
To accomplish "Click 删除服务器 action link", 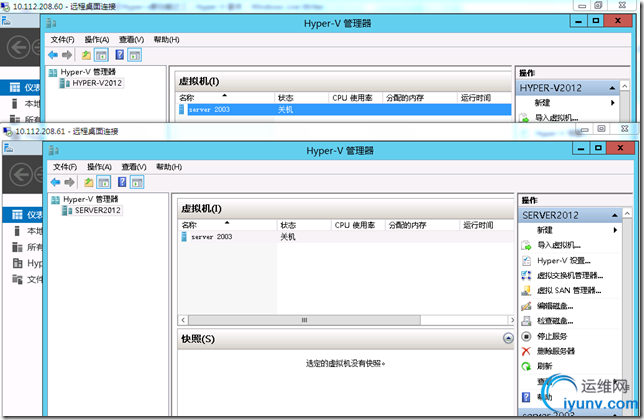I will pos(556,351).
